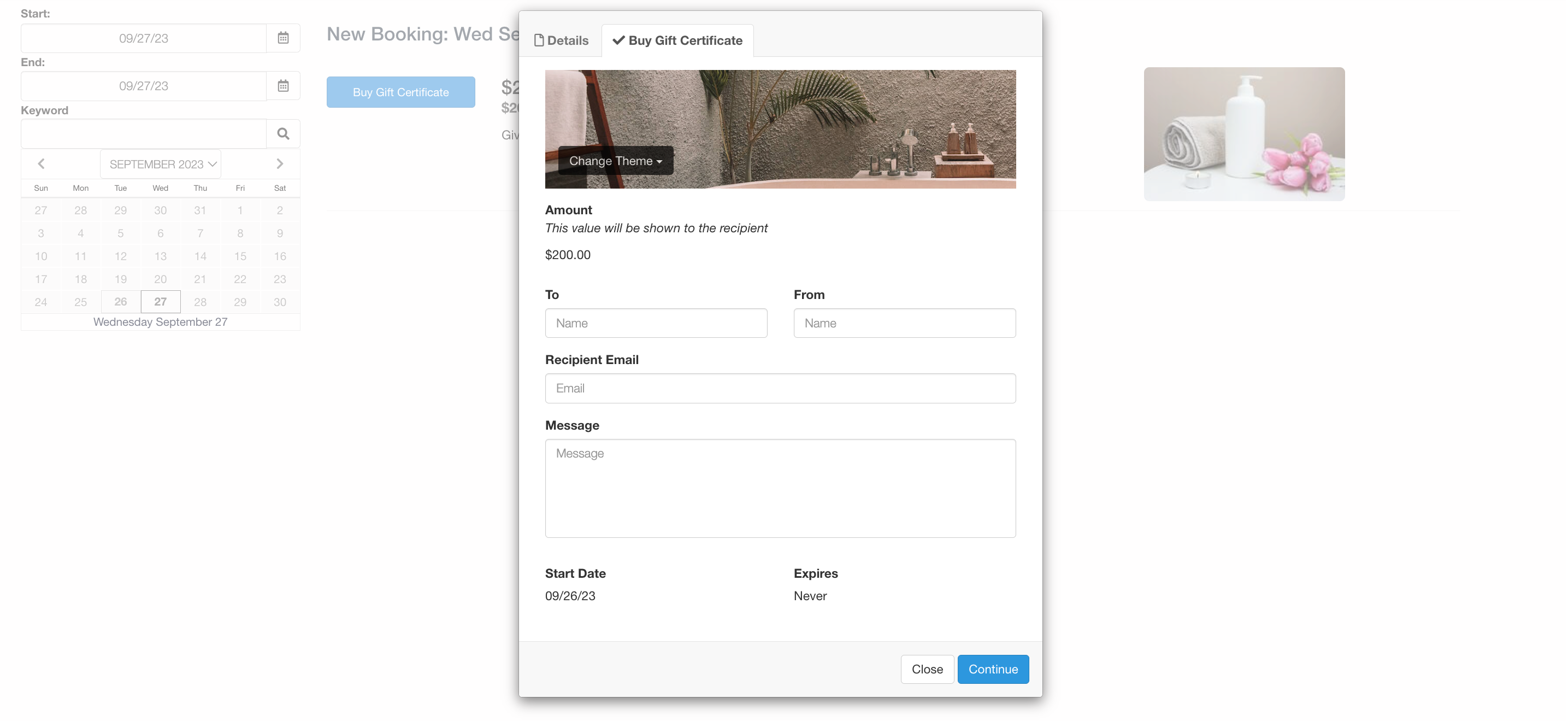1568x721 pixels.
Task: Expand the SEPTEMBER 2023 month dropdown
Action: (x=161, y=165)
